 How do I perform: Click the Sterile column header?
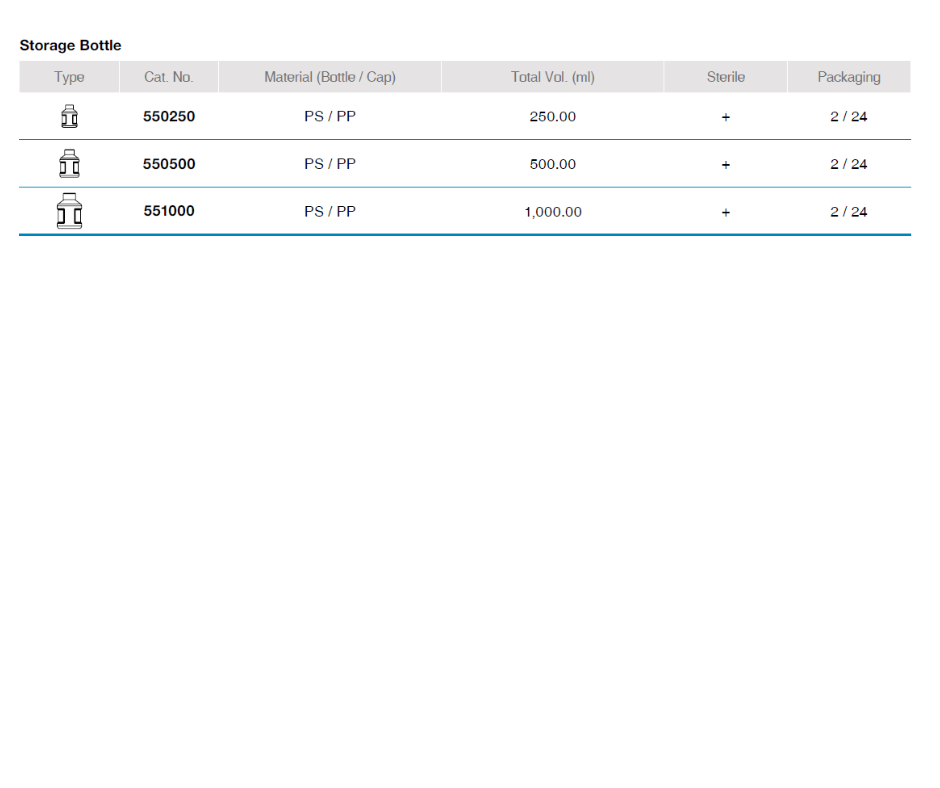(x=726, y=77)
